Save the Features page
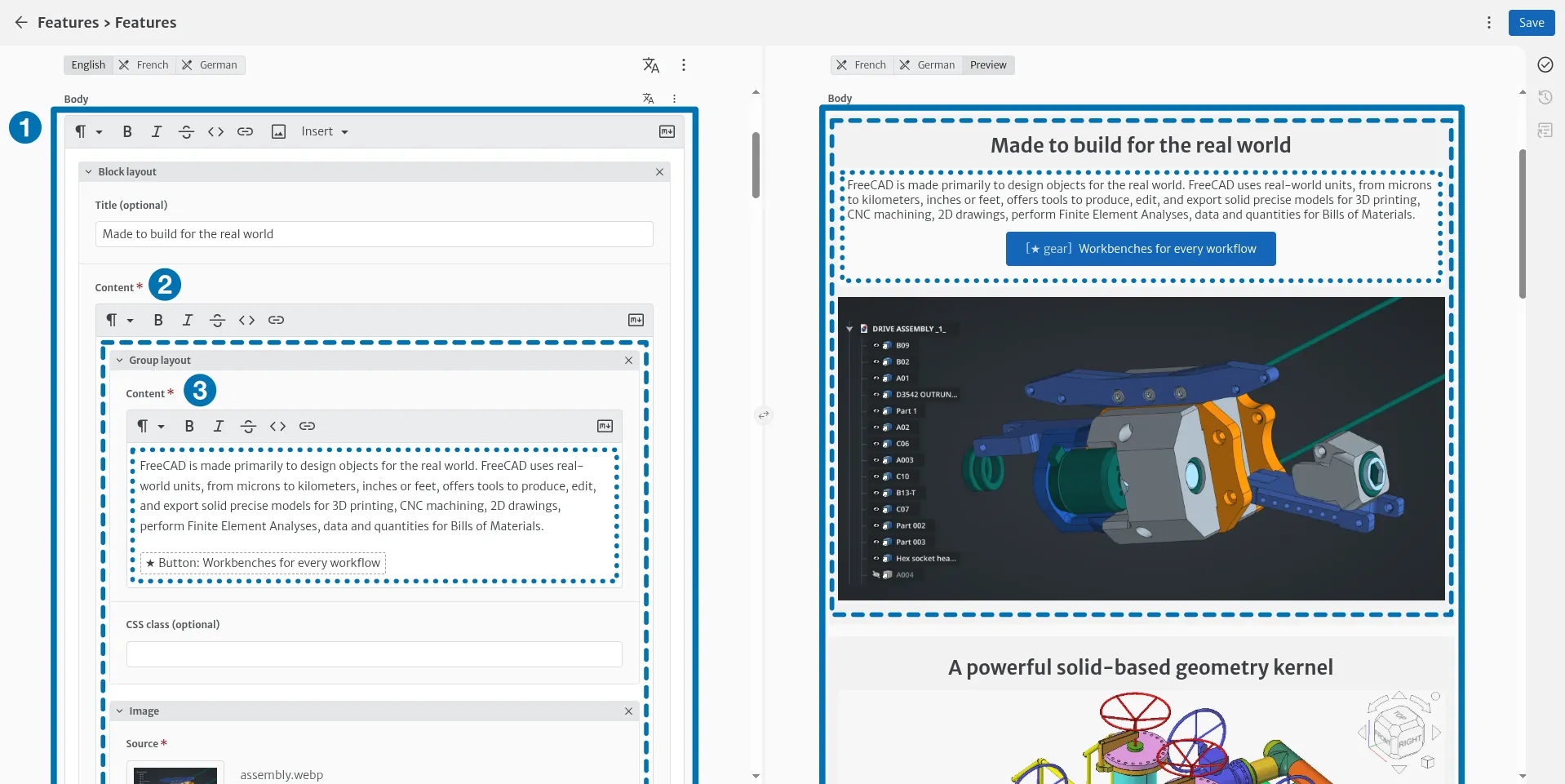The width and height of the screenshot is (1565, 784). coord(1532,23)
